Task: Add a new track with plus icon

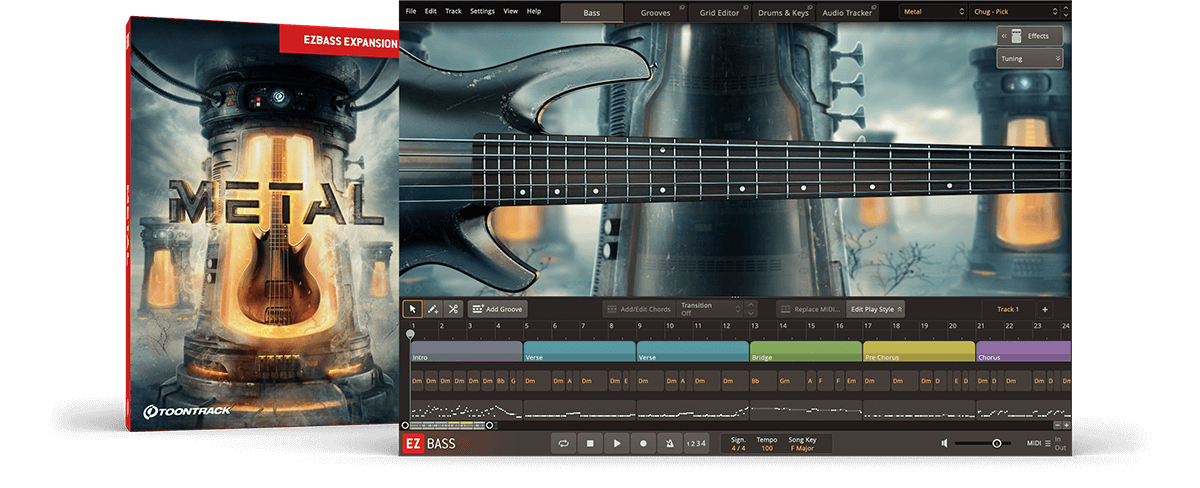Action: click(1045, 310)
